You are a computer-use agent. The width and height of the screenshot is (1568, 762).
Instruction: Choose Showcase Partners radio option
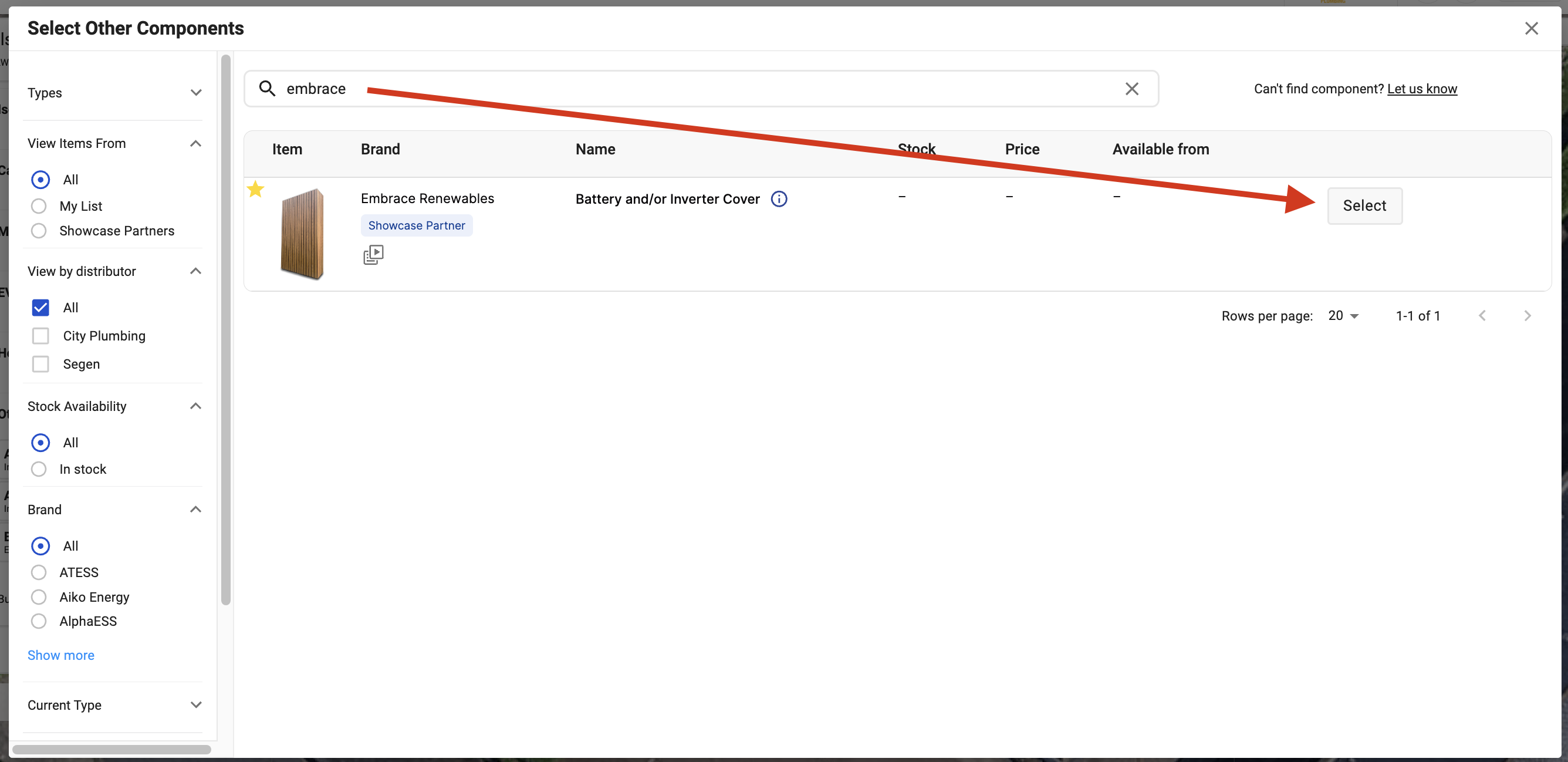pos(39,231)
